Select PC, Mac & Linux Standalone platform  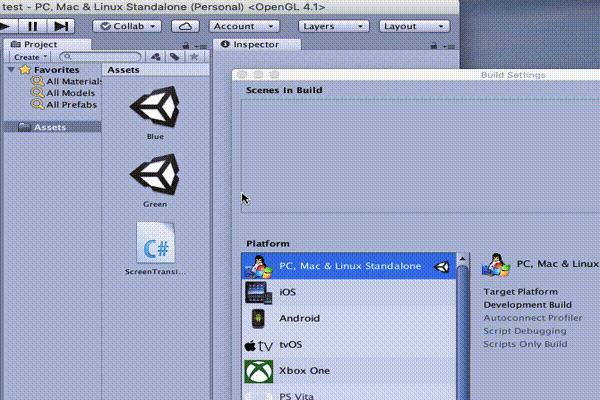point(349,266)
